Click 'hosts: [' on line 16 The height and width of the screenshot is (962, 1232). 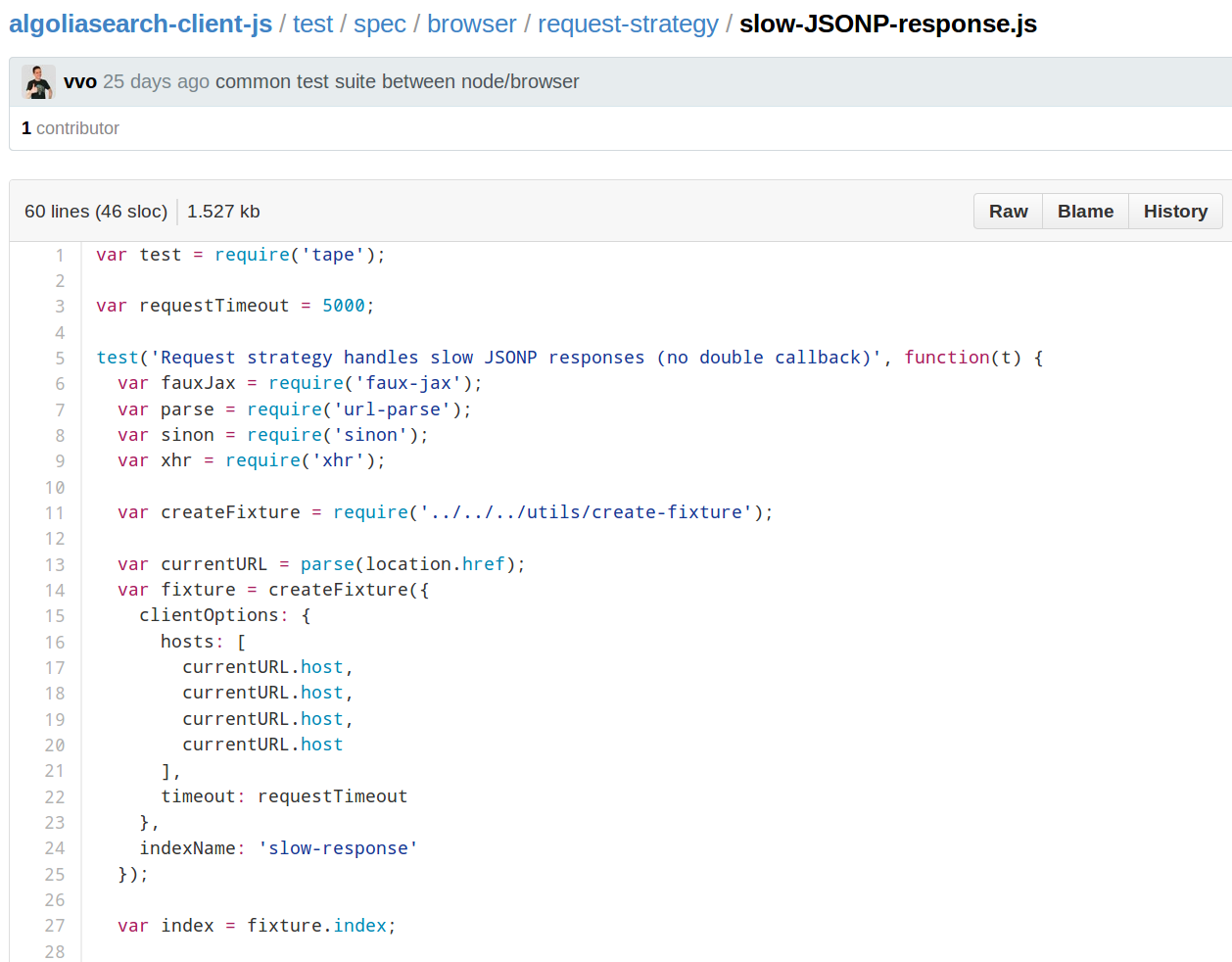coord(204,642)
